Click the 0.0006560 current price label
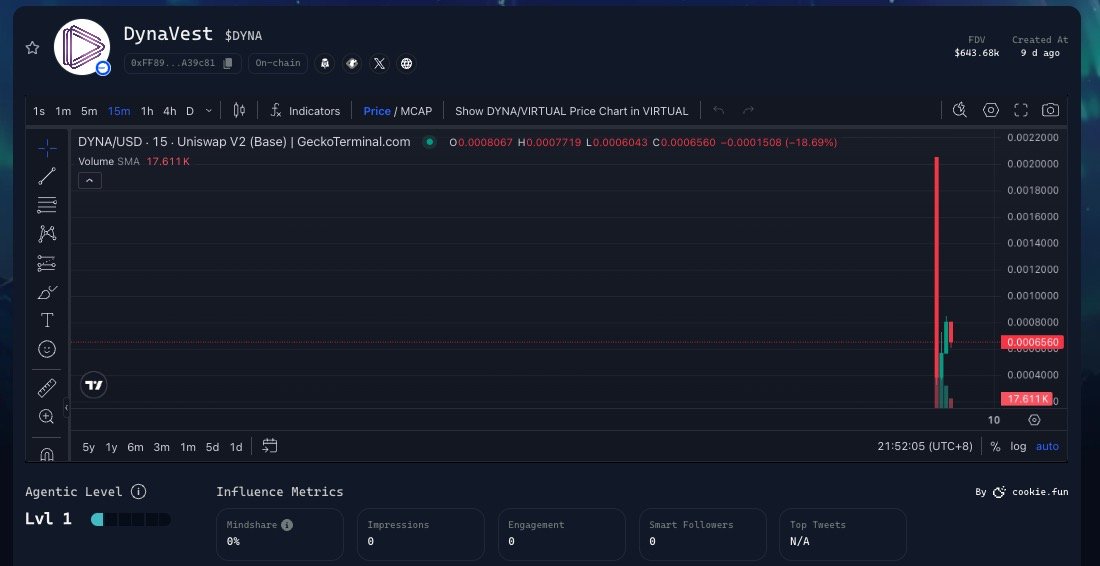The image size is (1100, 566). point(1032,342)
